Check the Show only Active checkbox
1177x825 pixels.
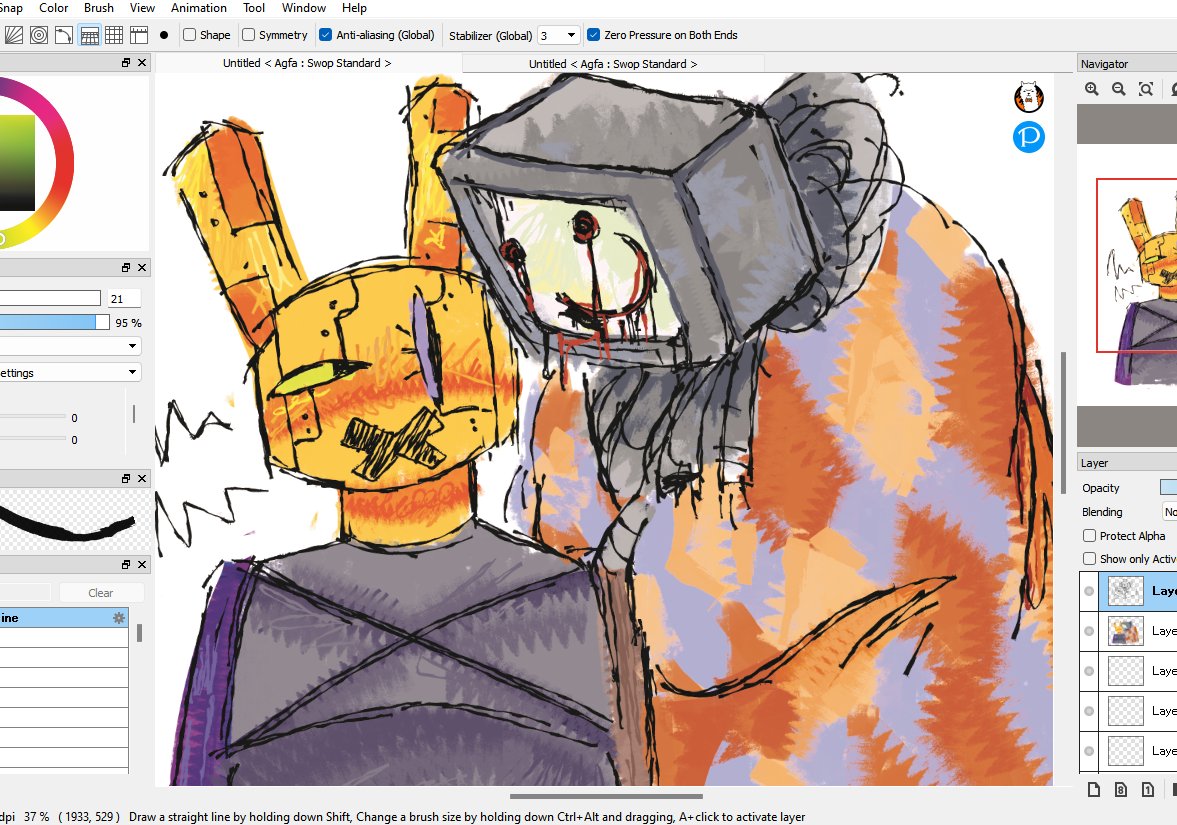[x=1089, y=559]
